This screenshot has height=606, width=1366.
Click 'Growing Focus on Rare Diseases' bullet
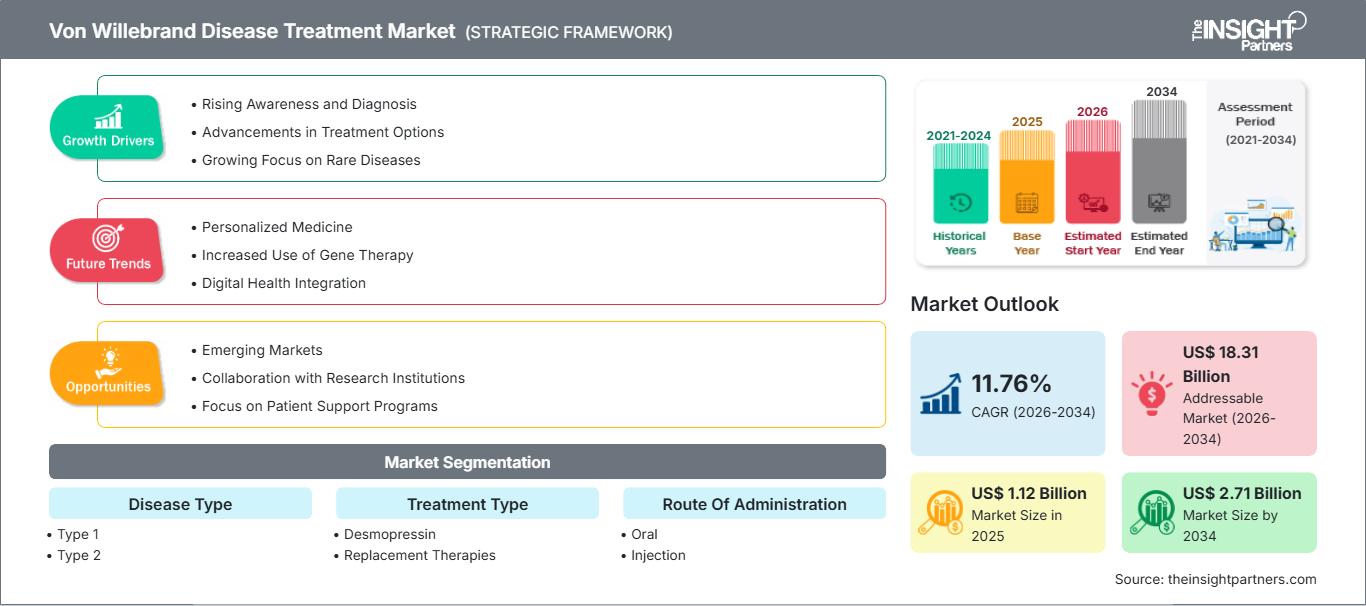click(310, 160)
